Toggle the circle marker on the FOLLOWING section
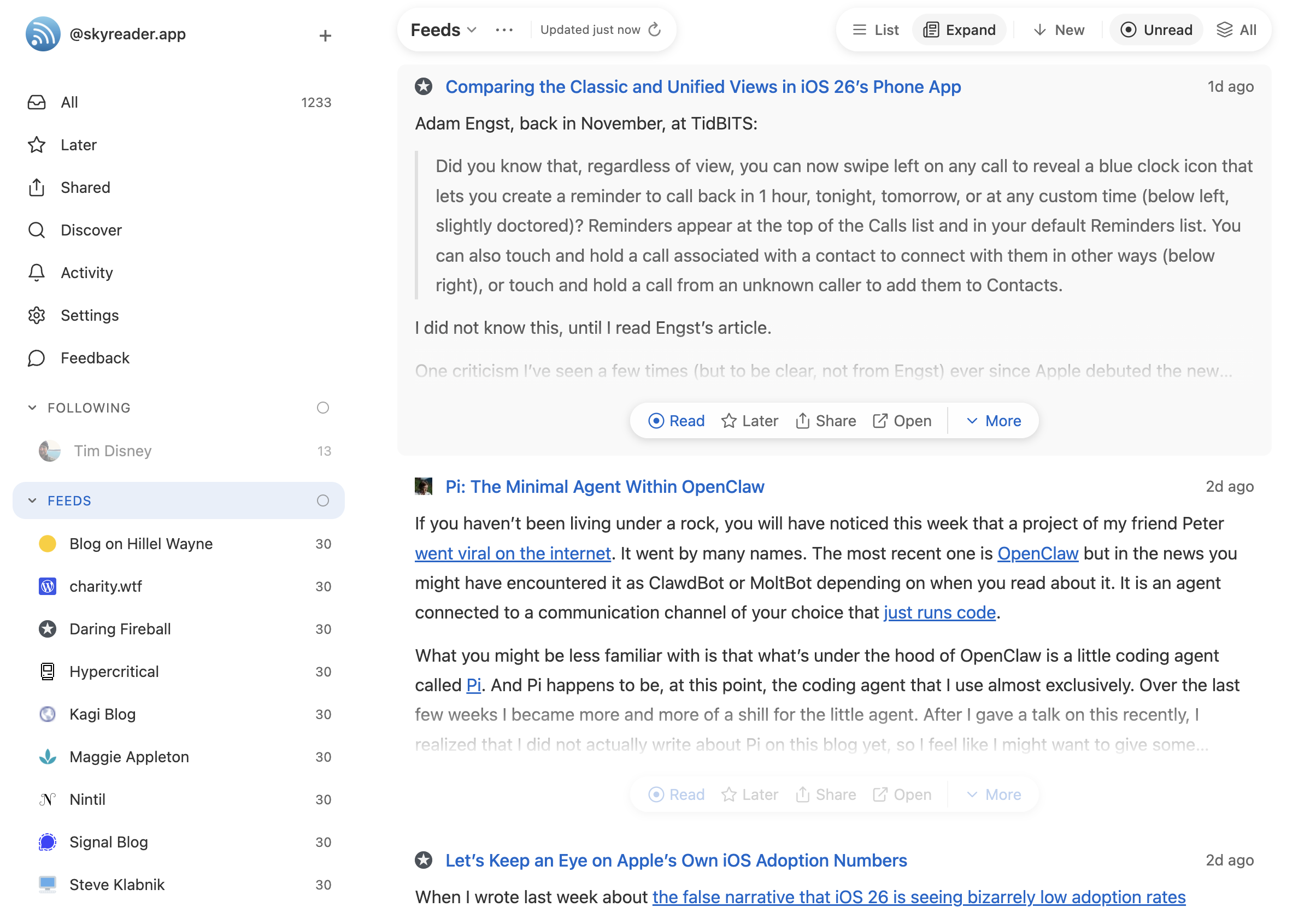1316x907 pixels. click(322, 408)
